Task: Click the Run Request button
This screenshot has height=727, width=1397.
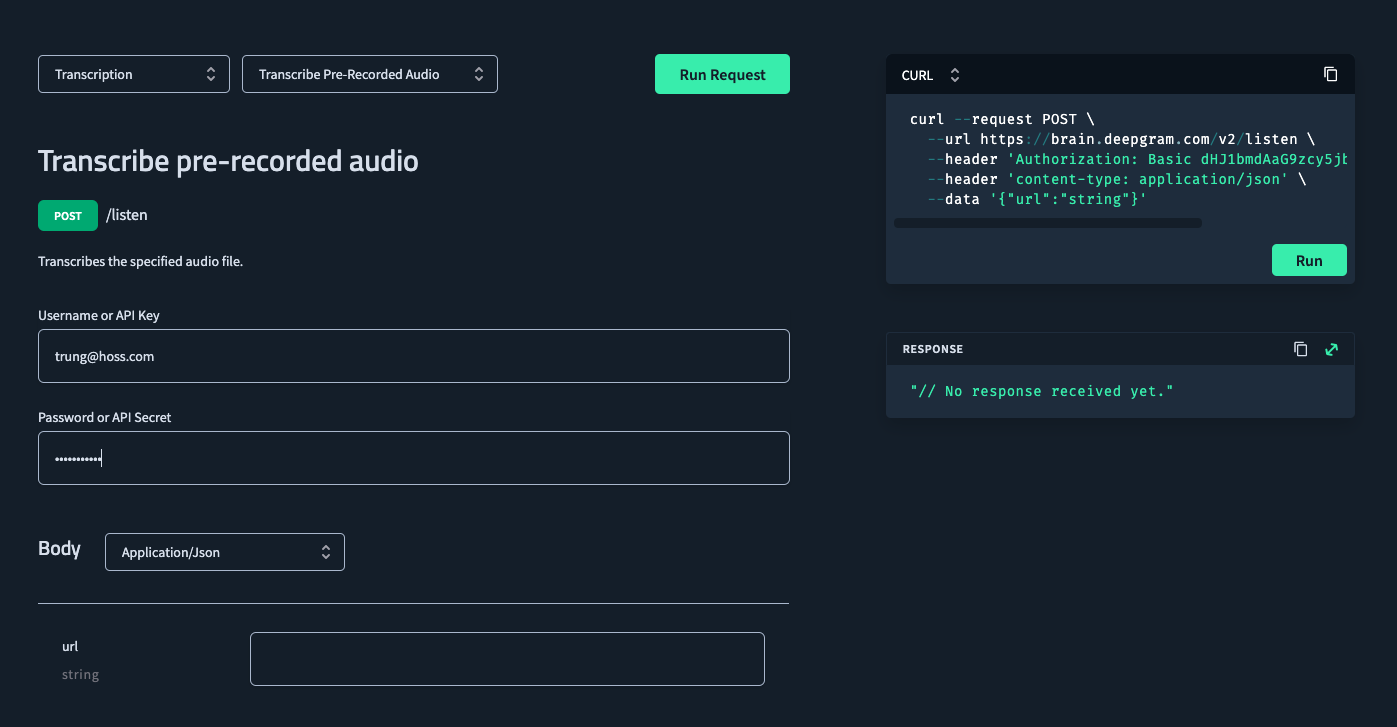Action: click(722, 73)
